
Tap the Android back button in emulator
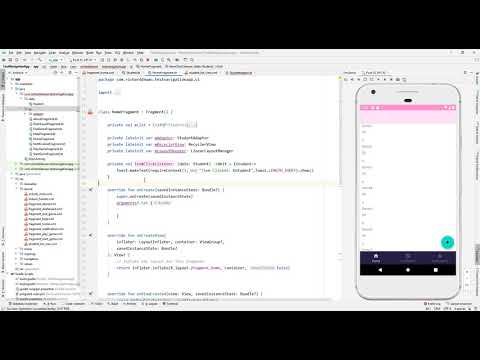(380, 270)
